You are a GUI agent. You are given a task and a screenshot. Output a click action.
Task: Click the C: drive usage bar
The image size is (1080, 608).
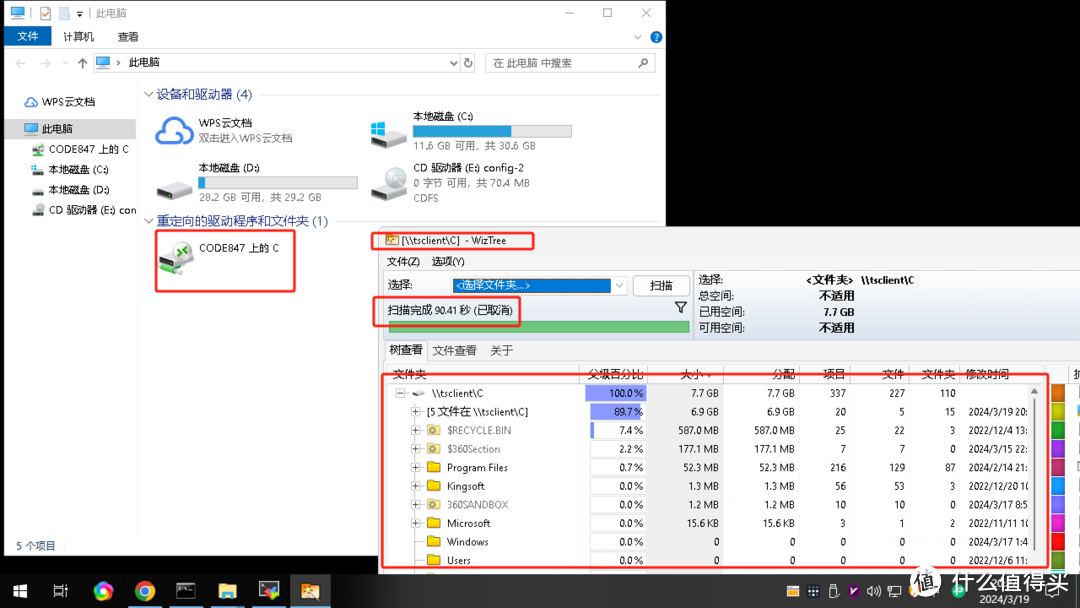click(492, 131)
